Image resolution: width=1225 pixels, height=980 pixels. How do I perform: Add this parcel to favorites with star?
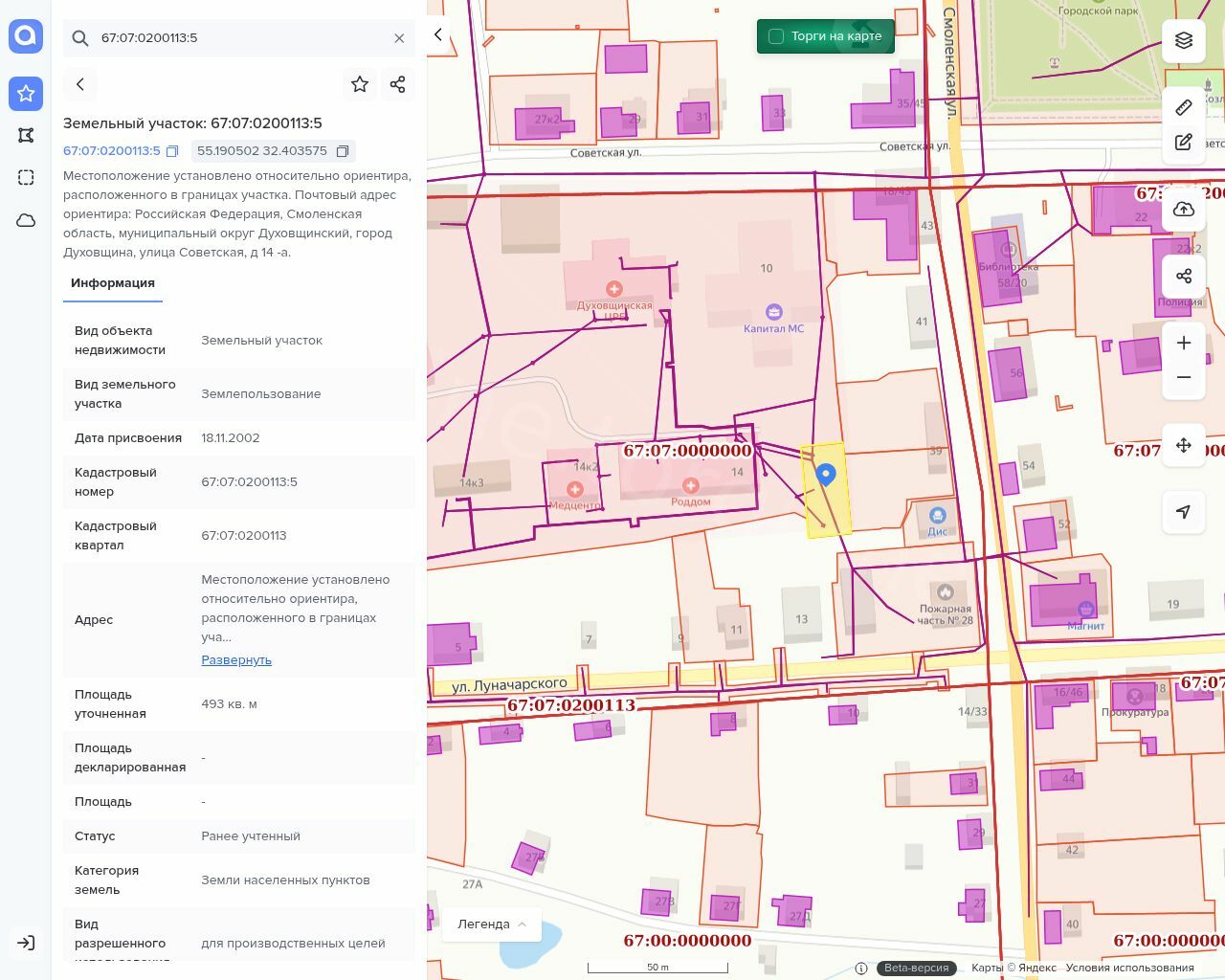pos(360,84)
